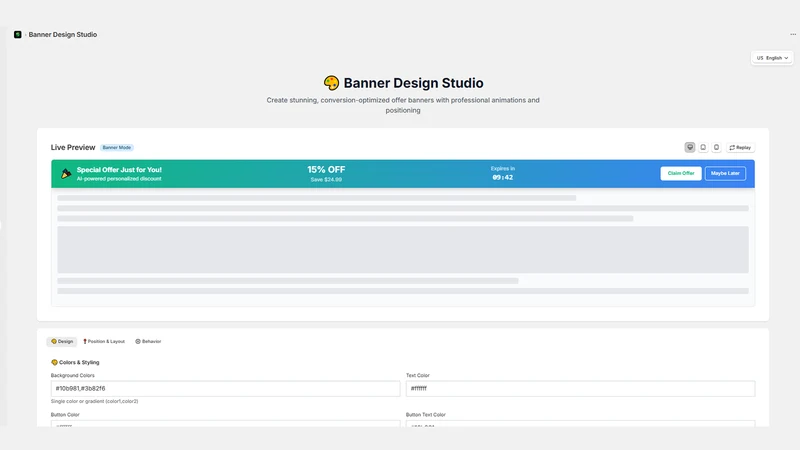Click the app icon beside Banner Design Studio breadcrumb
This screenshot has height=450, width=800.
point(18,35)
